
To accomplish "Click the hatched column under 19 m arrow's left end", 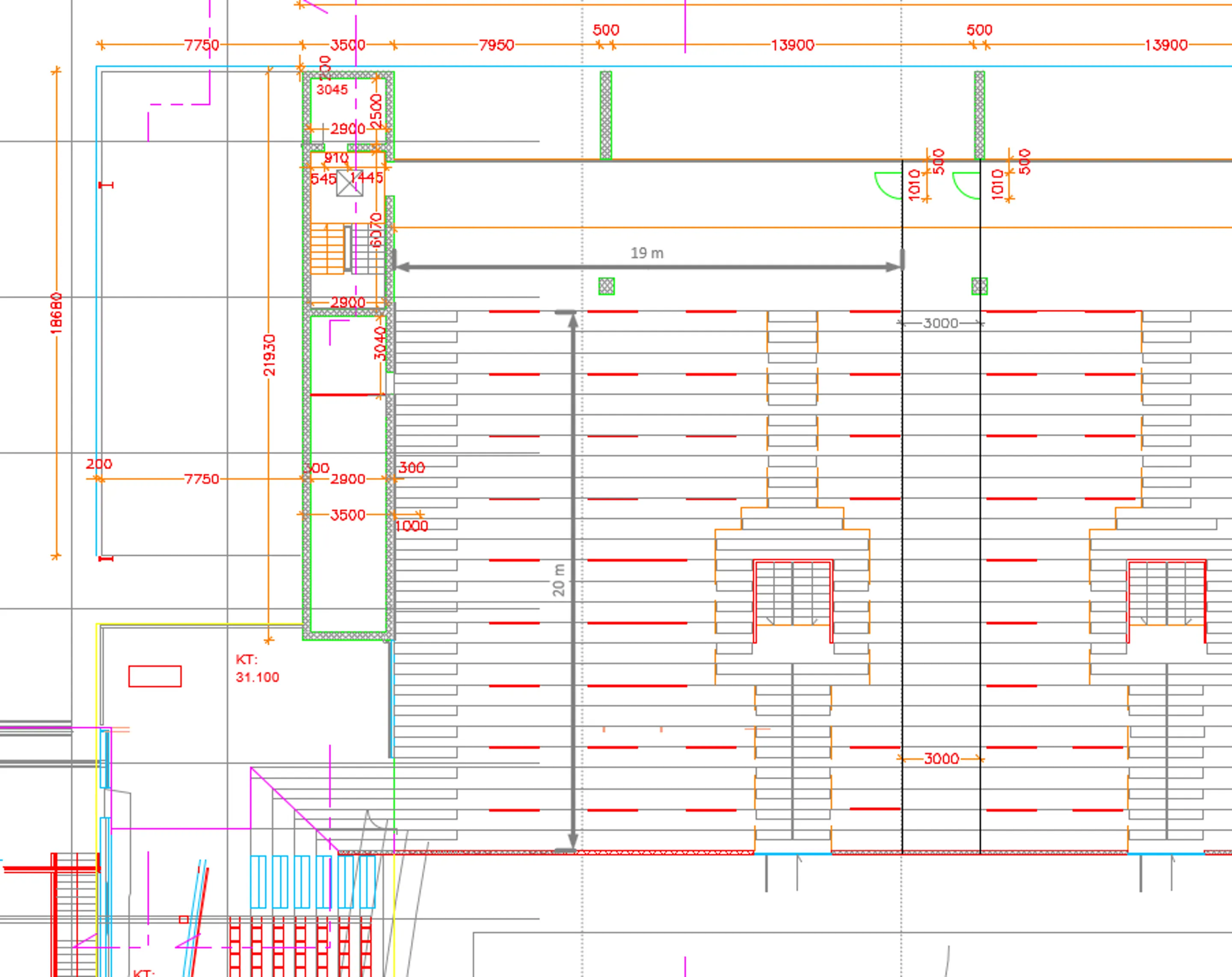I will (606, 286).
